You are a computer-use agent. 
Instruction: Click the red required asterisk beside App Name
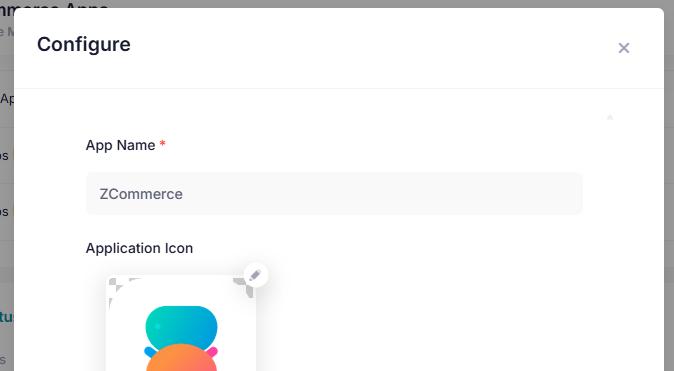click(x=162, y=144)
